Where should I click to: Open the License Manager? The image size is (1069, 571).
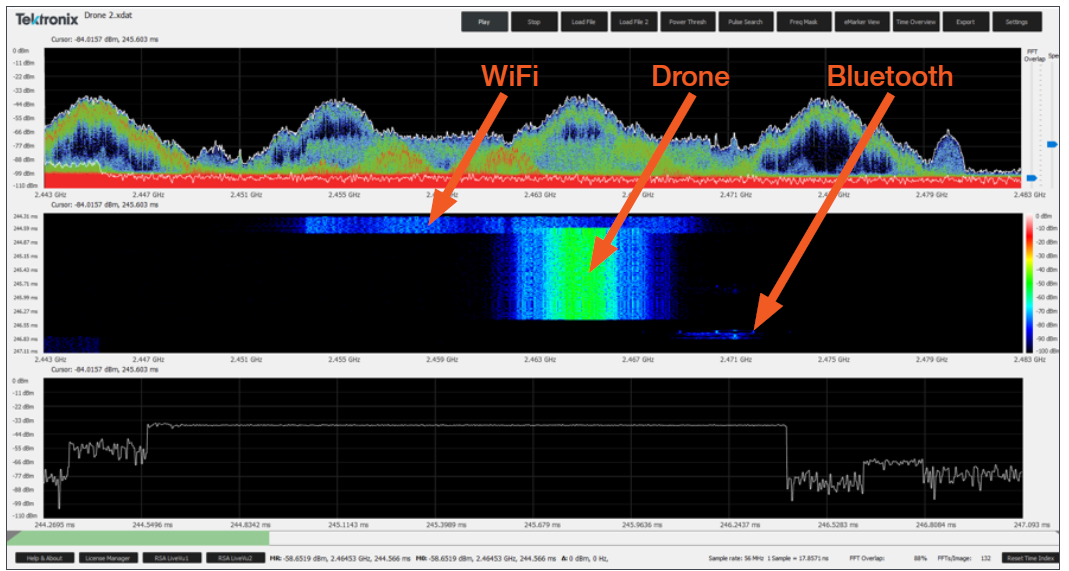pos(107,558)
